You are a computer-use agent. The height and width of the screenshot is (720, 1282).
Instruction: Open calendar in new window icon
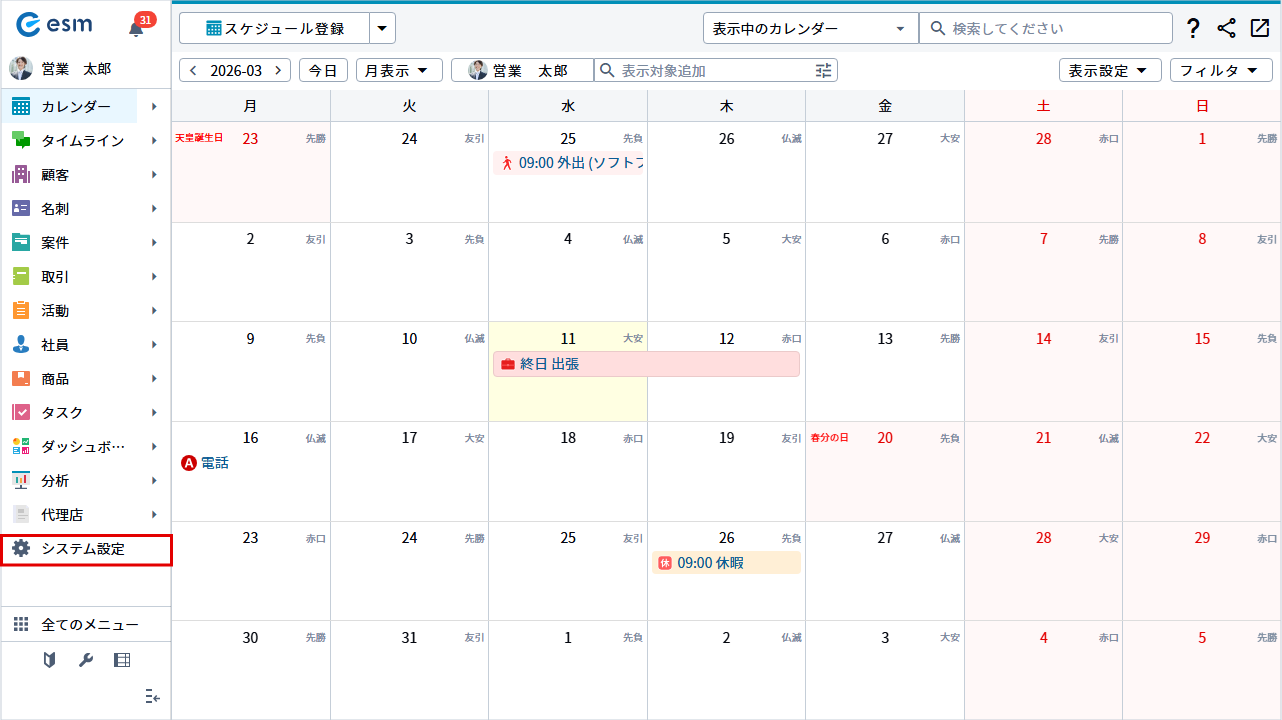[1260, 28]
